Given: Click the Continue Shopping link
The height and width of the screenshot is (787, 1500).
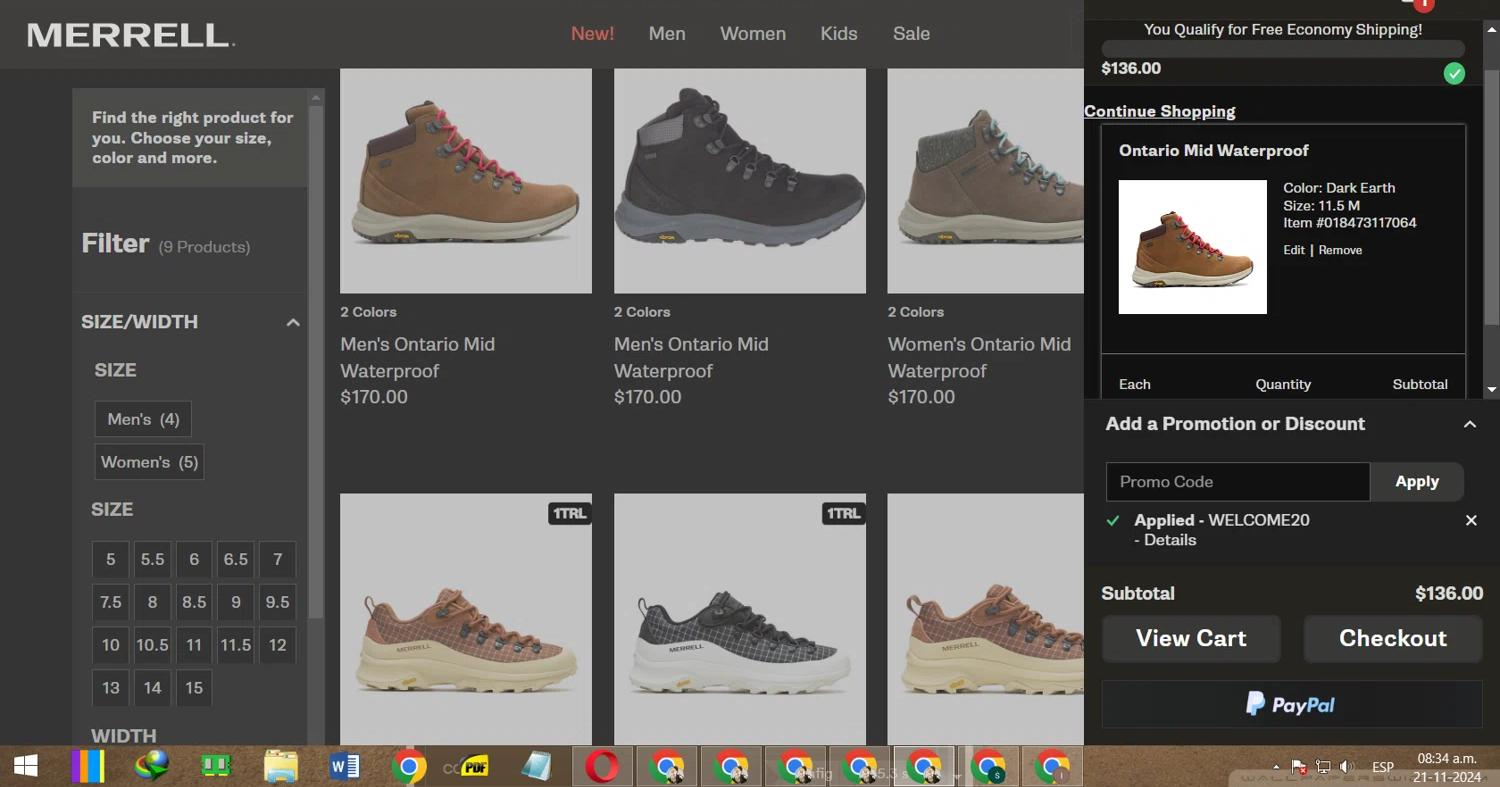Looking at the screenshot, I should point(1160,111).
